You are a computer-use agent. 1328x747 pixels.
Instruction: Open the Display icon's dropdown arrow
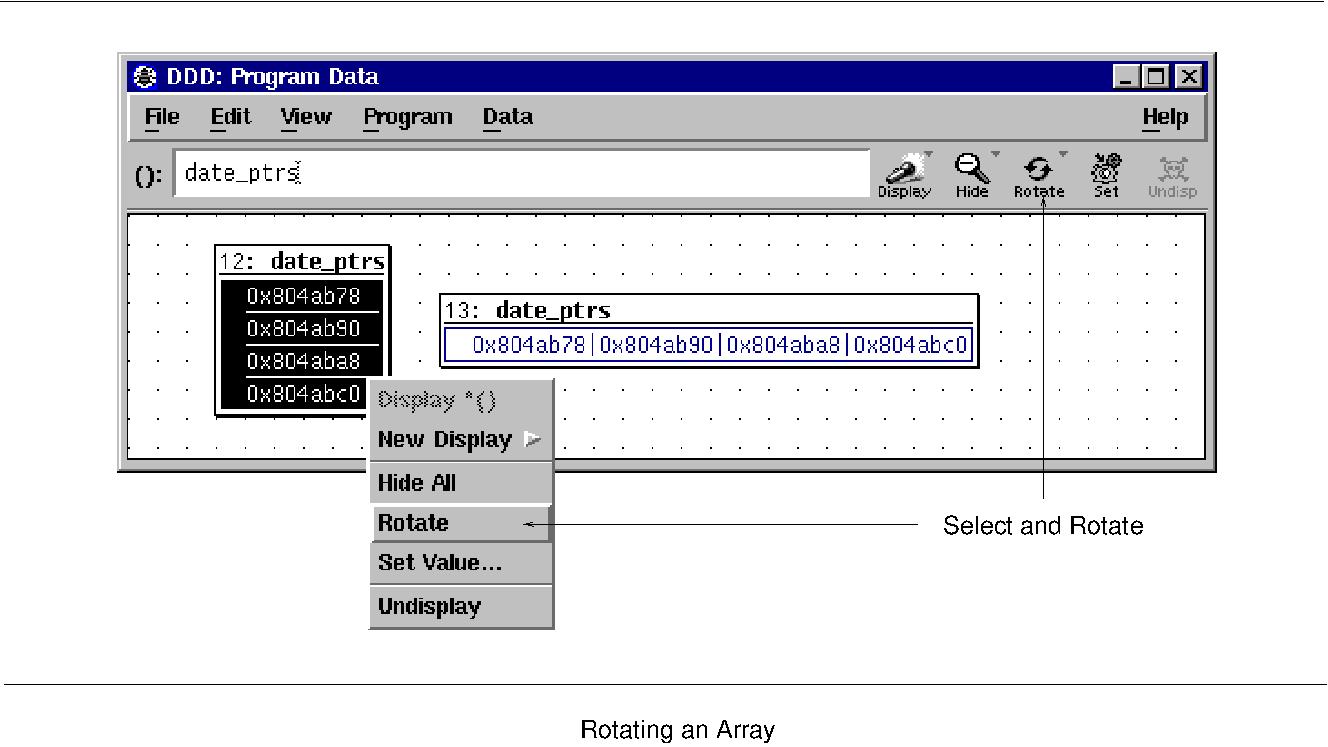(929, 155)
